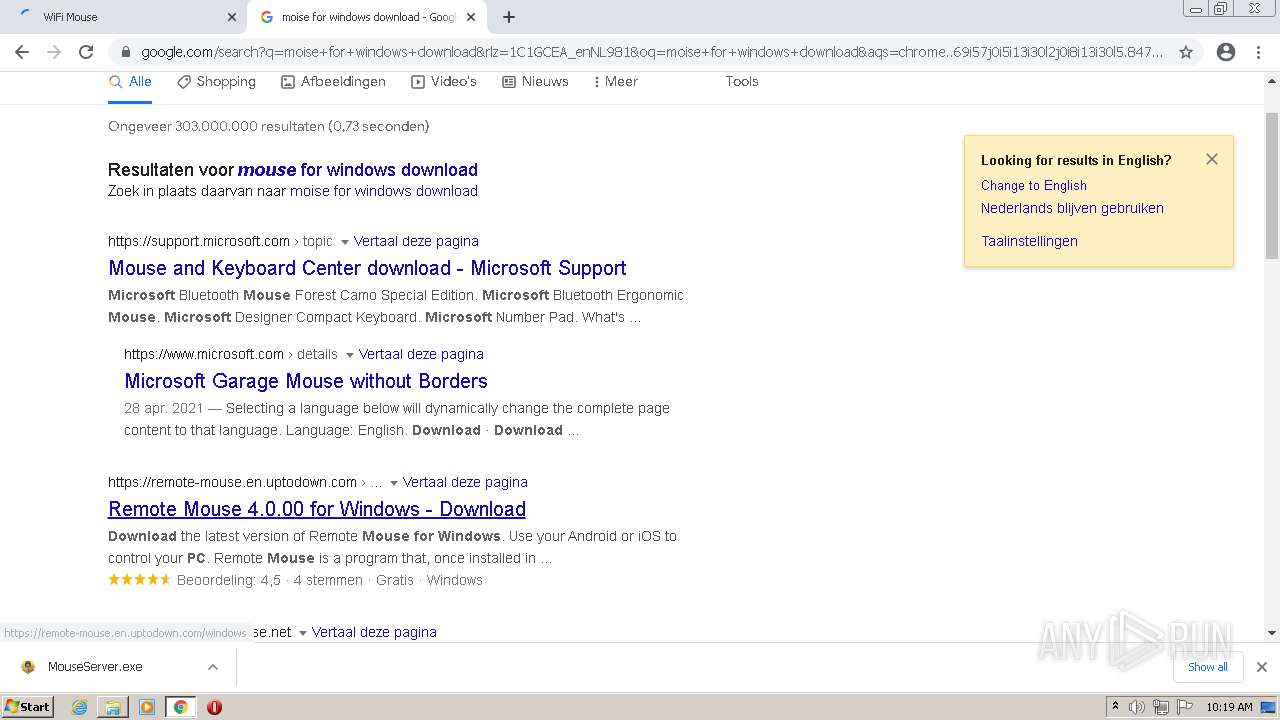Expand arrow beside bottom partially visible result
Image resolution: width=1280 pixels, height=720 pixels.
point(303,633)
